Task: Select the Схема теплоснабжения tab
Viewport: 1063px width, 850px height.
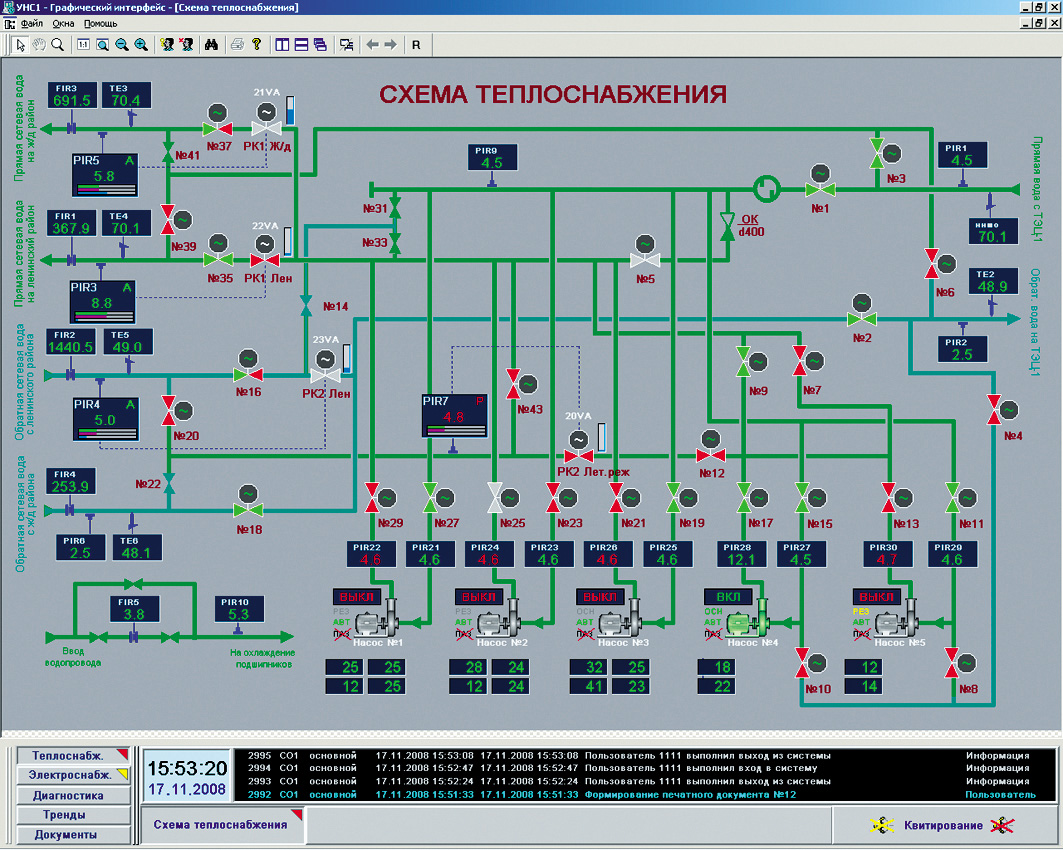Action: click(x=222, y=825)
